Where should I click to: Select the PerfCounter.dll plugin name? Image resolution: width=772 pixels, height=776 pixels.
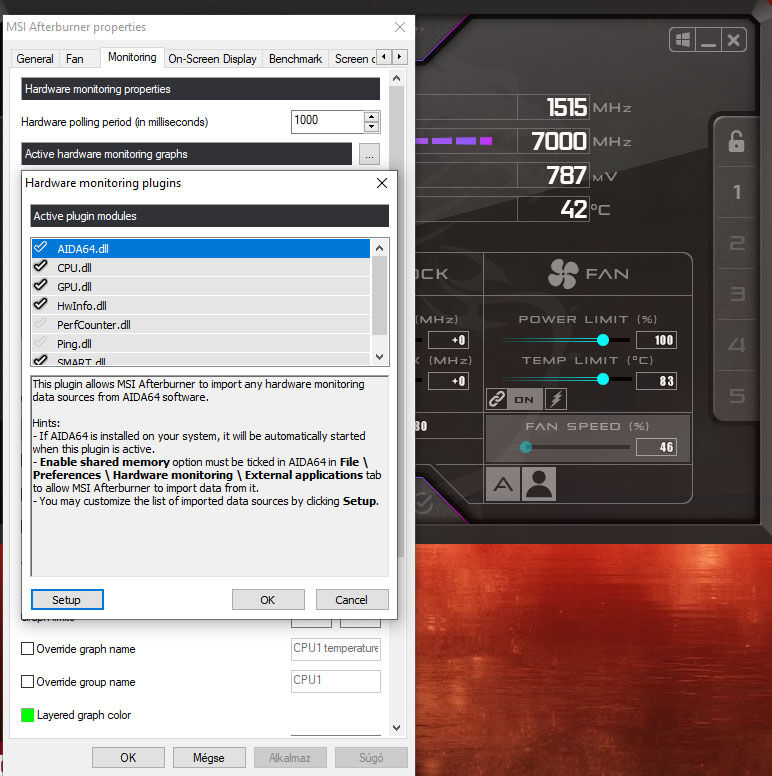click(94, 325)
